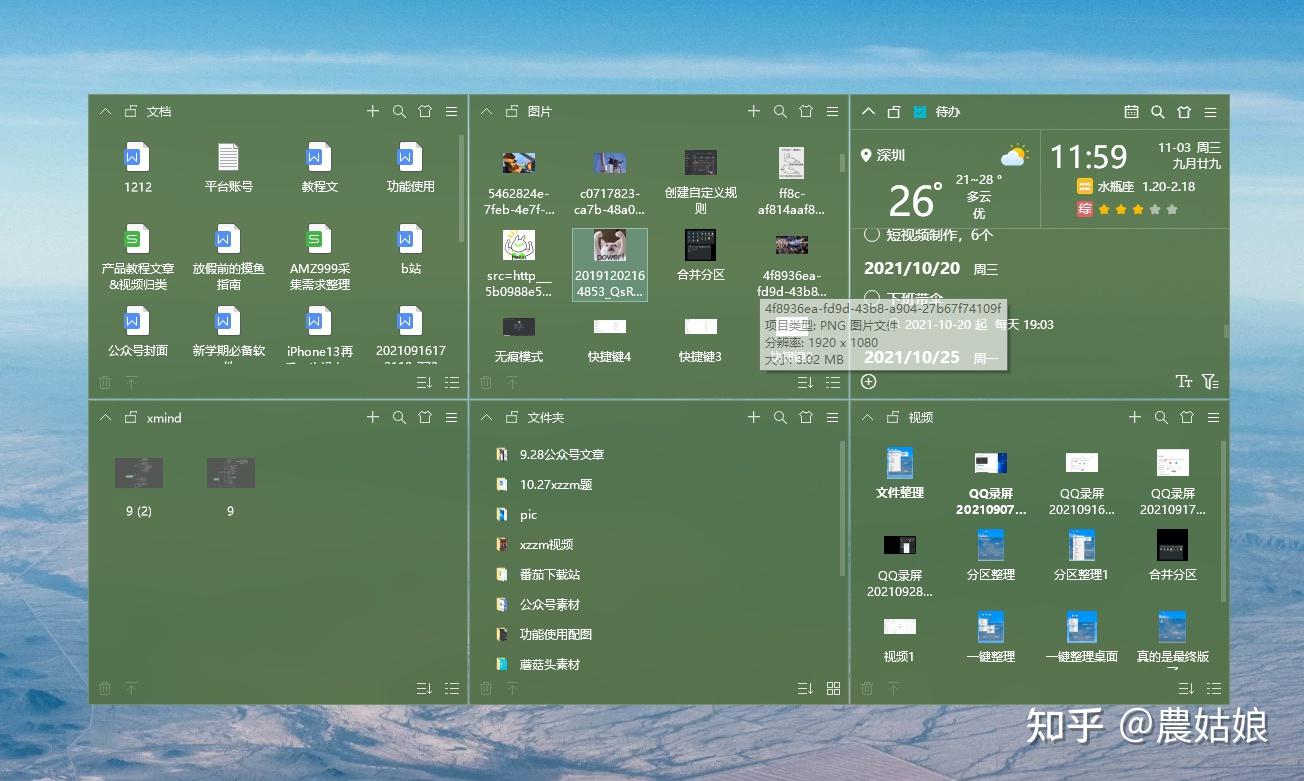Open skin shirt icon of xmind panel

click(x=425, y=417)
